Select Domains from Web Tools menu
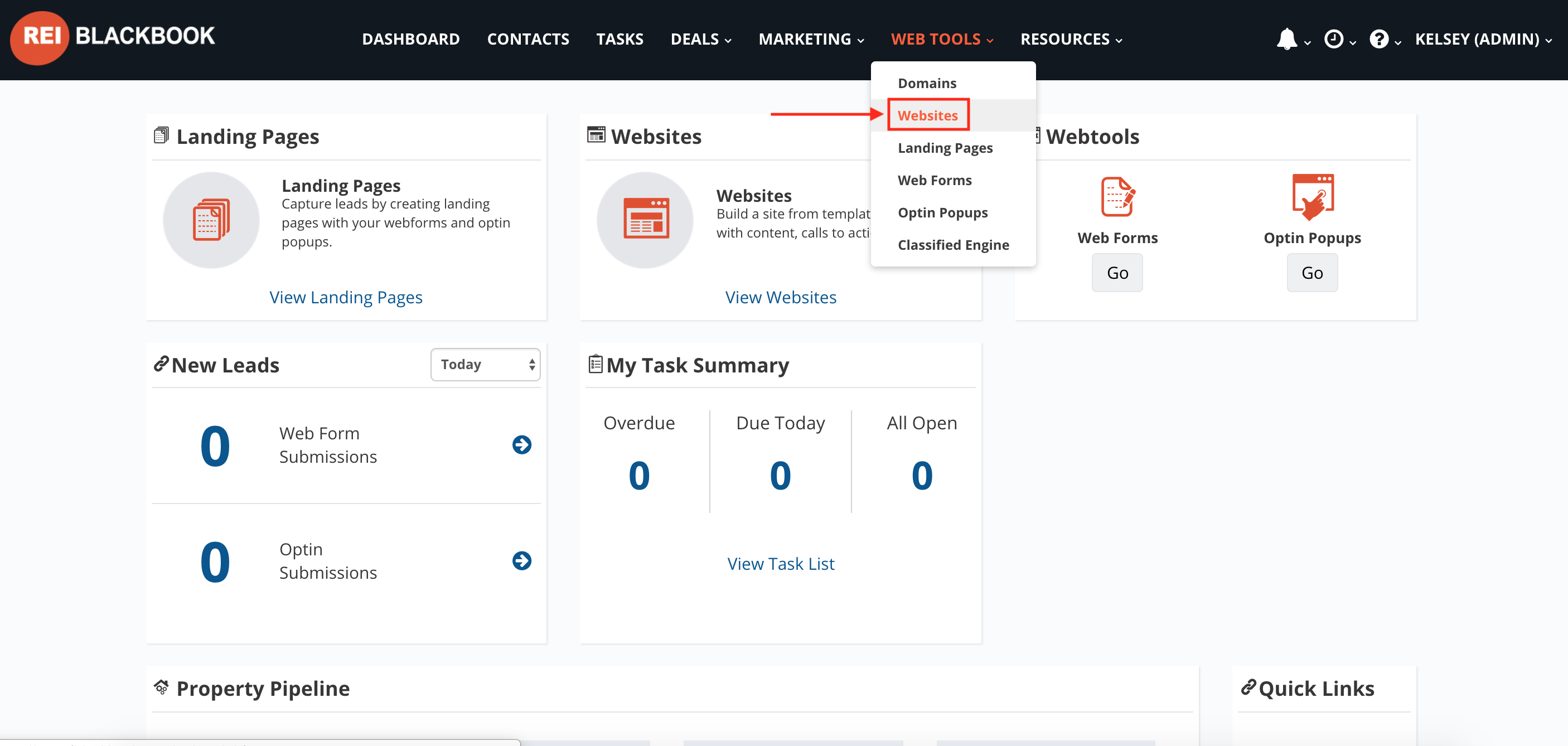Image resolution: width=1568 pixels, height=746 pixels. point(953,83)
